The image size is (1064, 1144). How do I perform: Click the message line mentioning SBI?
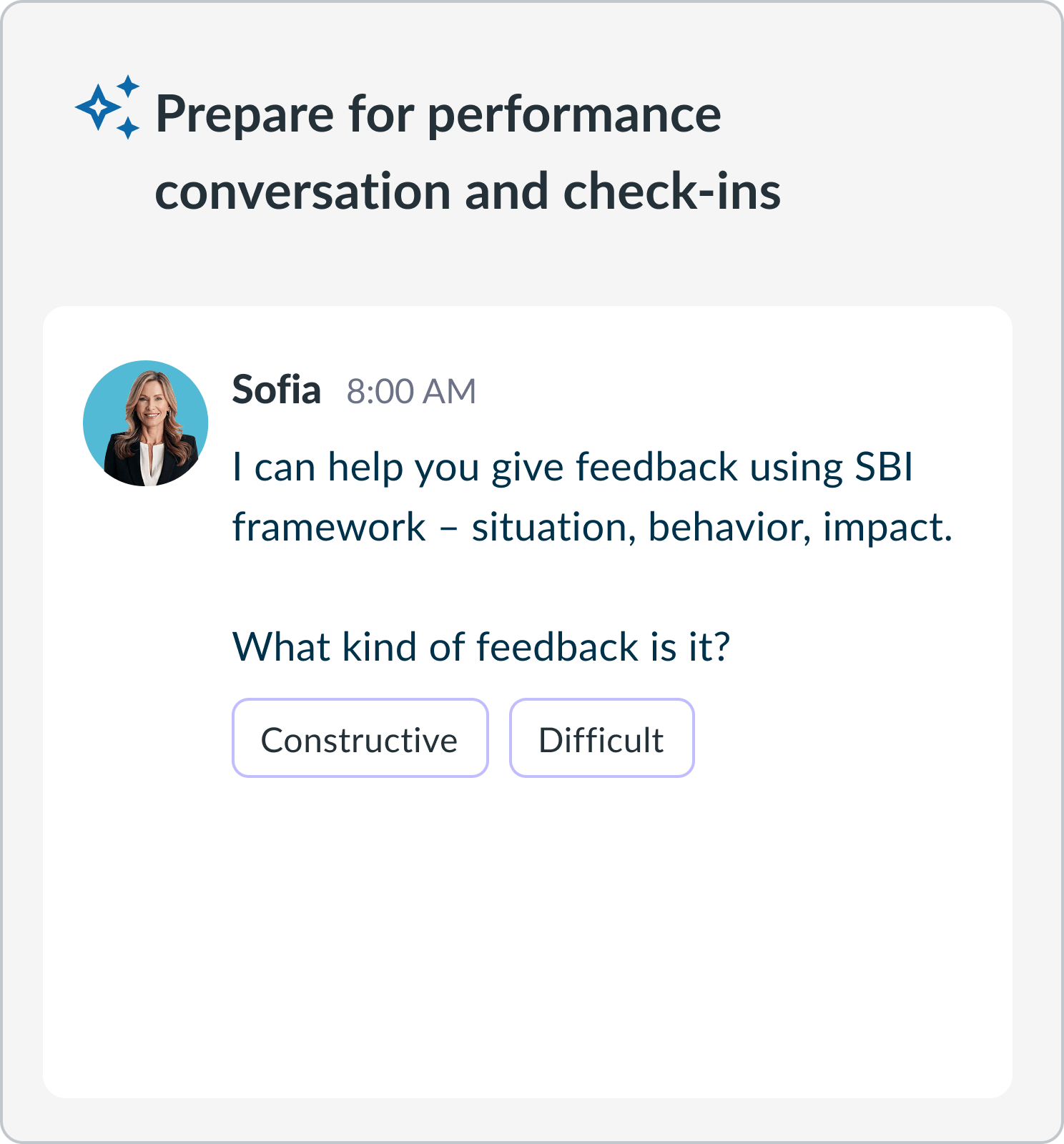click(x=573, y=467)
